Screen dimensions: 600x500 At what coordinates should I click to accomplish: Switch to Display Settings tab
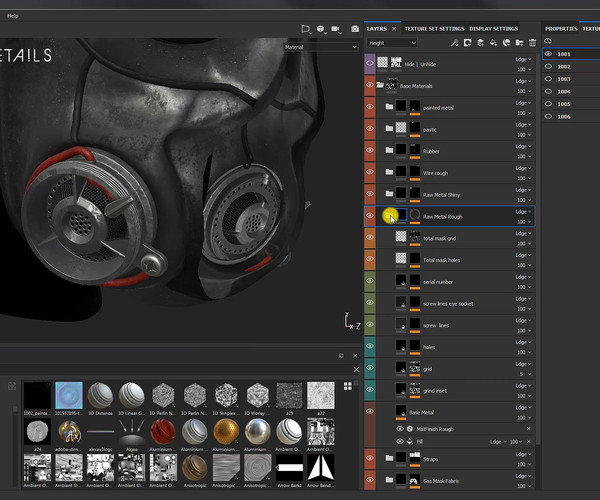494,29
